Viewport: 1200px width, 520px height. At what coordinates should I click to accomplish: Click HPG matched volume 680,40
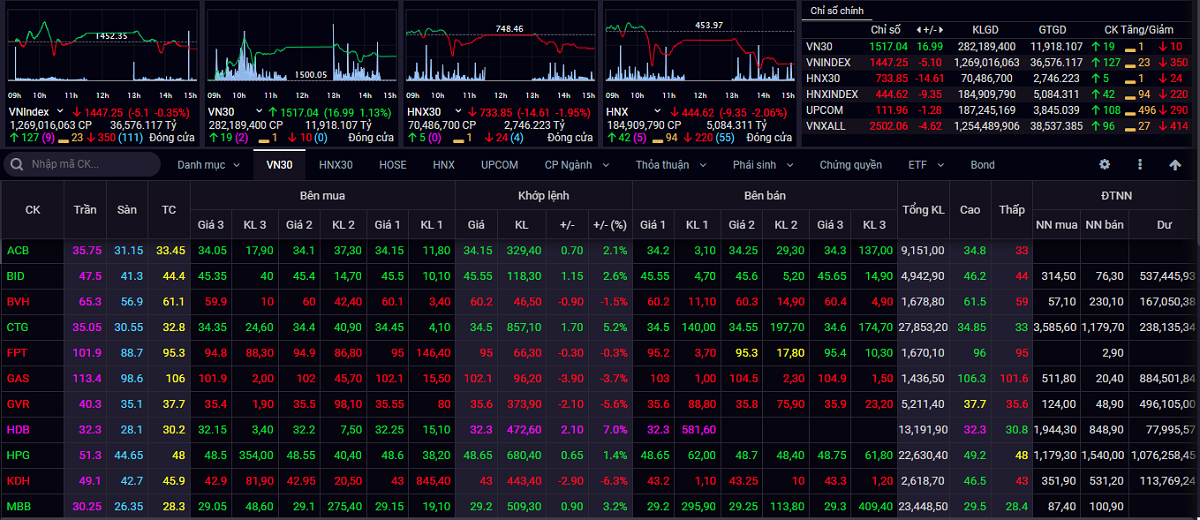[x=524, y=456]
